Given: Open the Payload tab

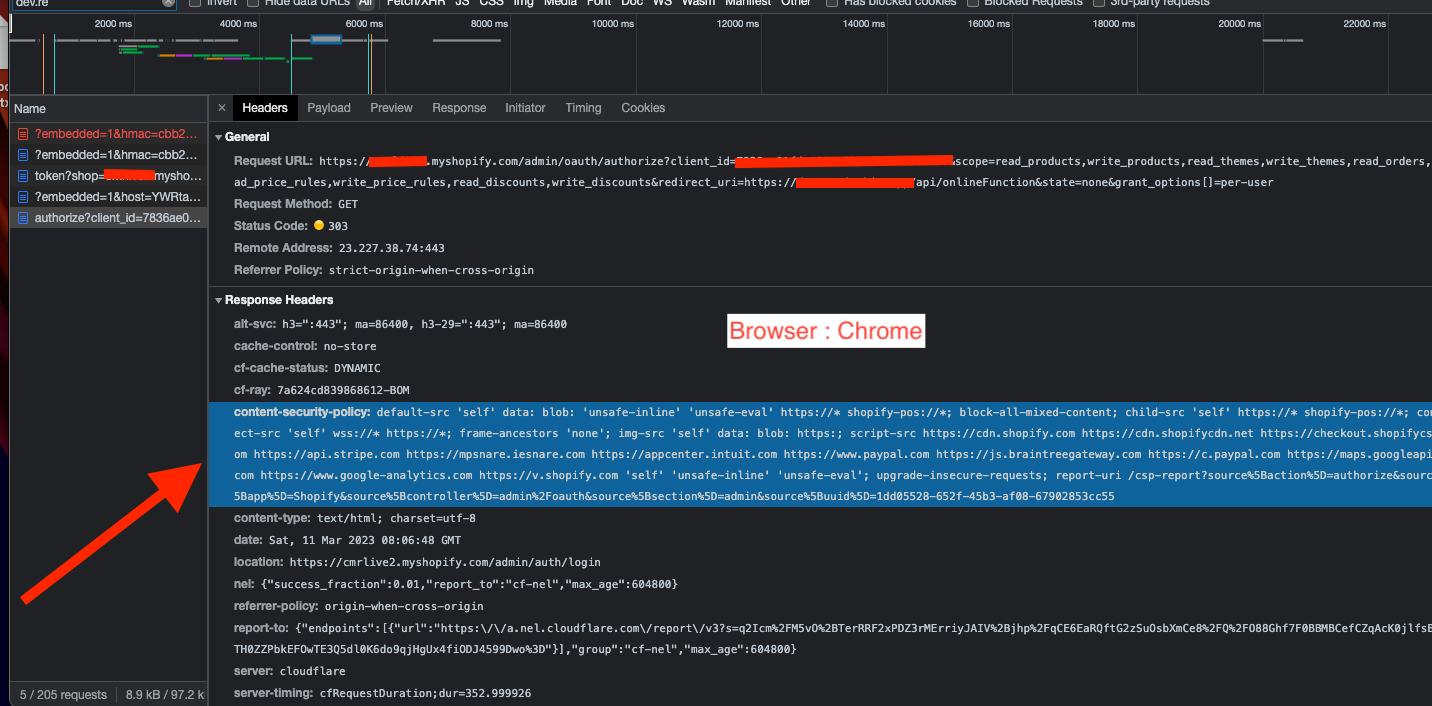Looking at the screenshot, I should pos(329,108).
